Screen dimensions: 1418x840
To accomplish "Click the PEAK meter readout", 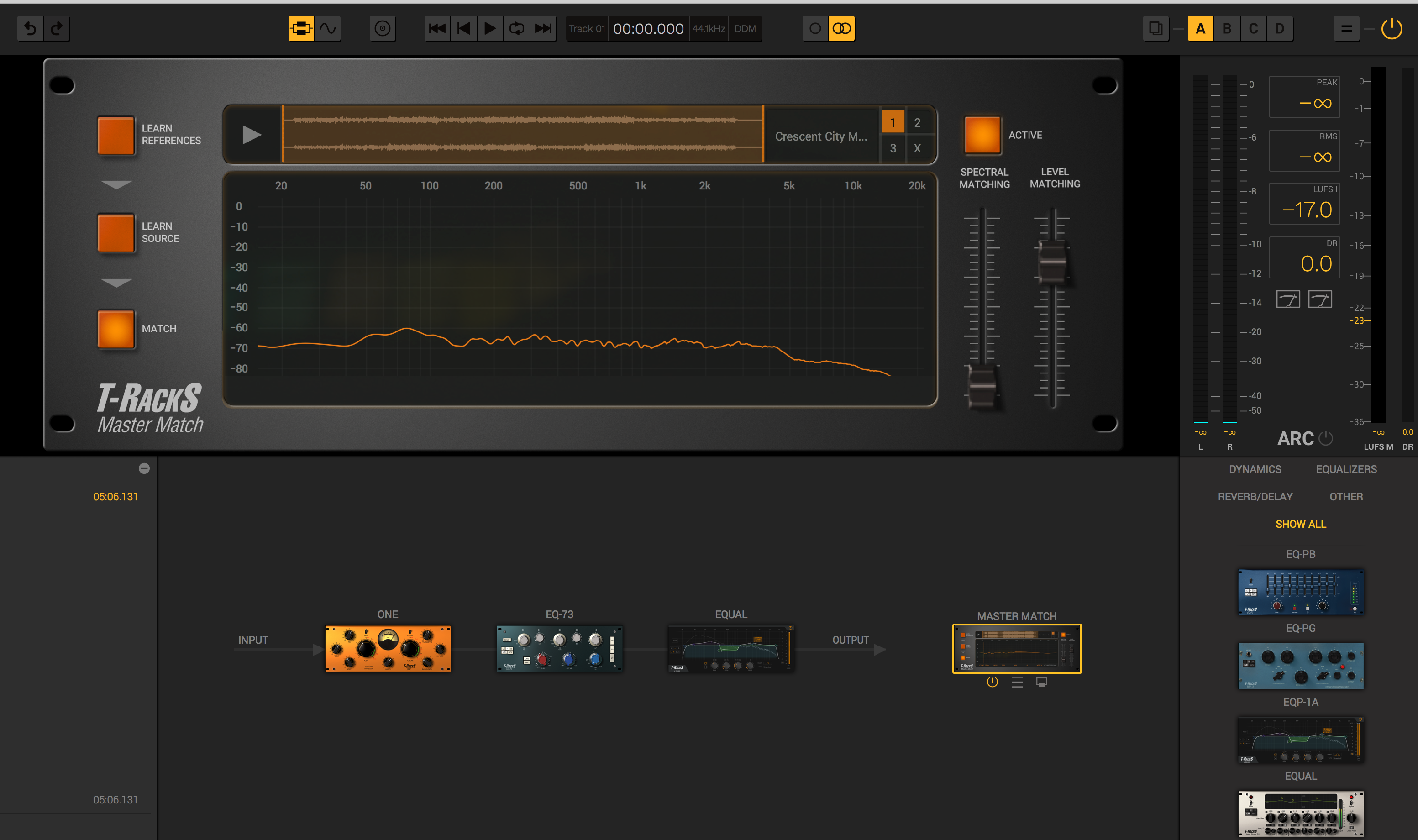I will pyautogui.click(x=1304, y=97).
